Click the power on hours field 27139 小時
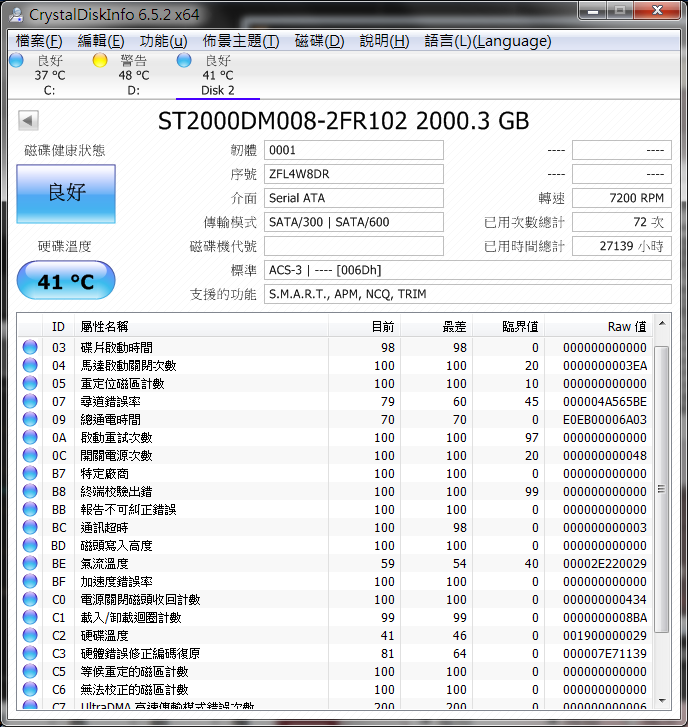Screen dimensions: 688x727 [x=622, y=246]
